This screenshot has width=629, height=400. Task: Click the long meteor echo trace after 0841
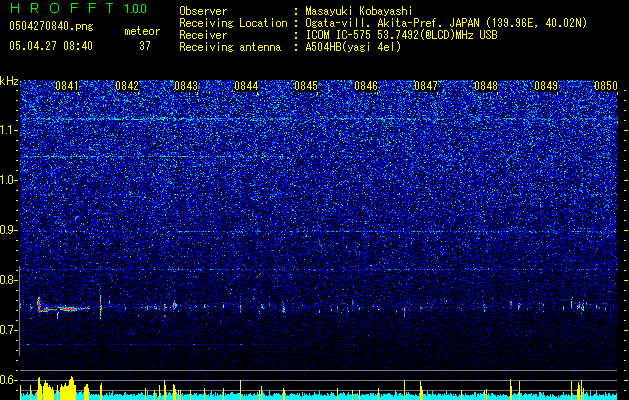[64, 309]
